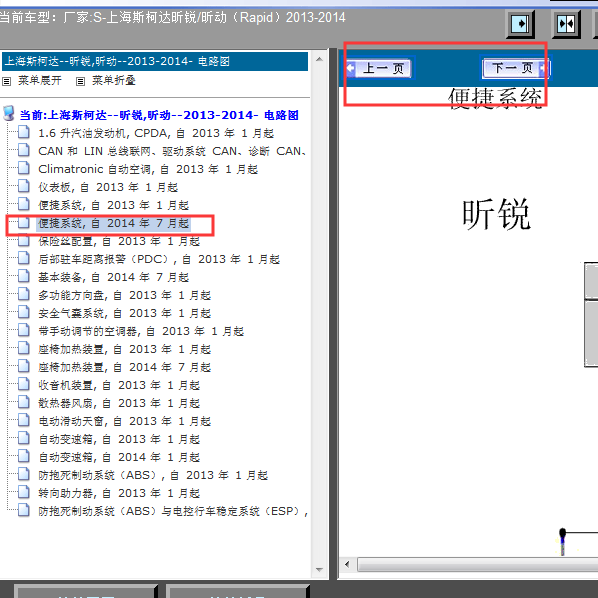Image resolution: width=598 pixels, height=598 pixels.
Task: Click the diagram horizontal scrollbar thumb
Action: (477, 564)
